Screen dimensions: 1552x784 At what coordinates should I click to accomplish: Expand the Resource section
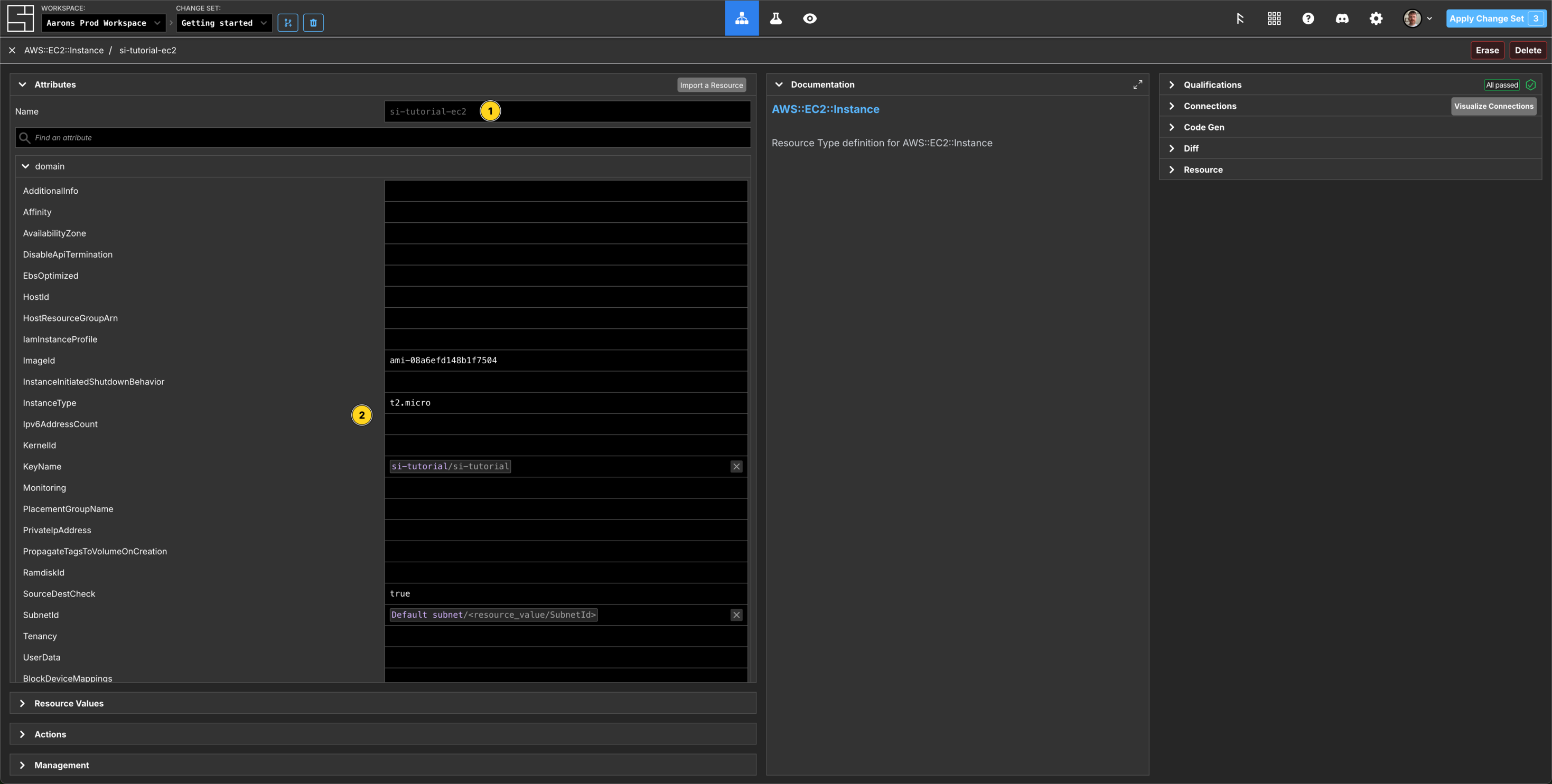1172,170
